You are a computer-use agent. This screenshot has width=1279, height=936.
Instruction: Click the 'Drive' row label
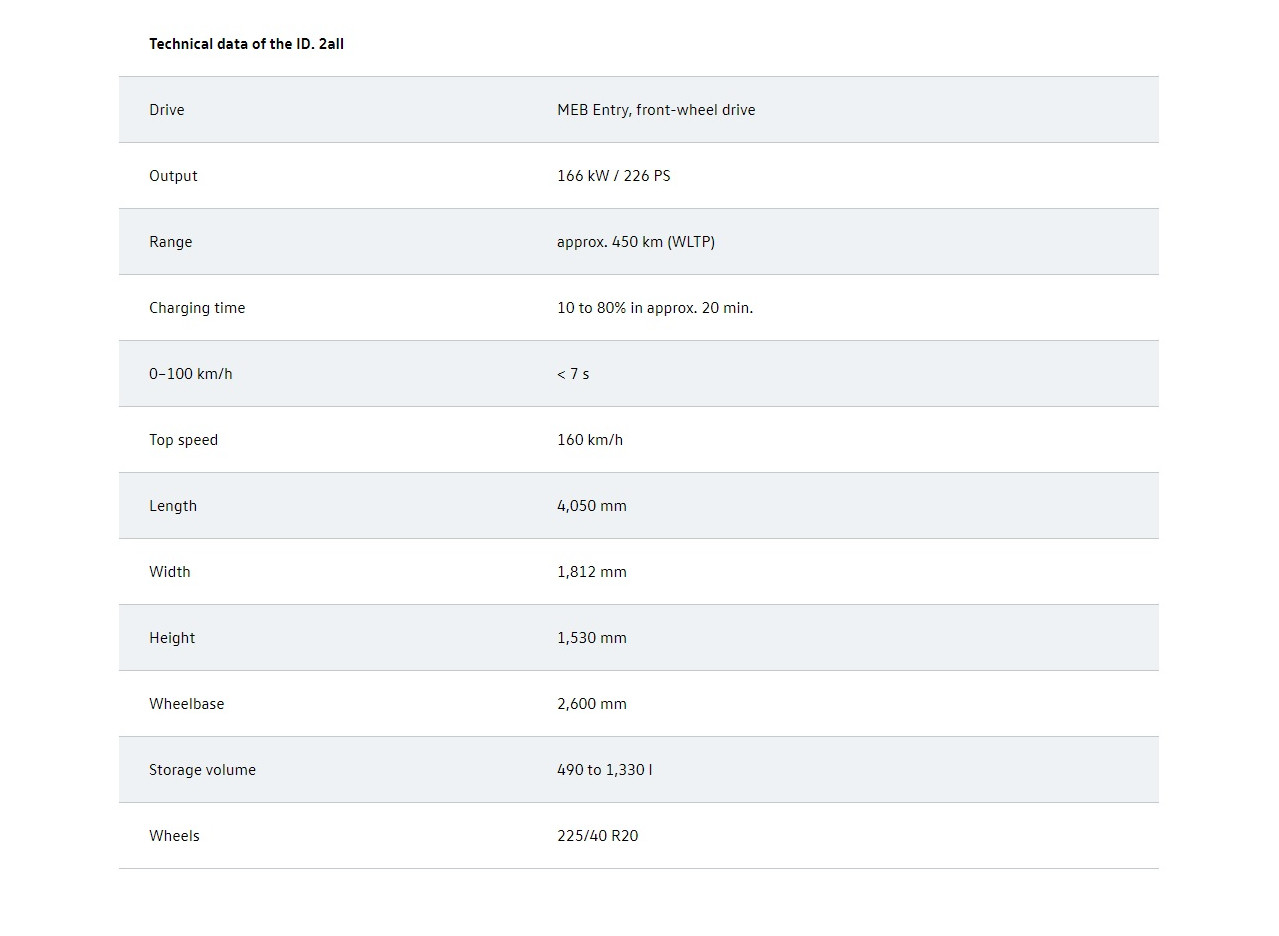coord(167,110)
